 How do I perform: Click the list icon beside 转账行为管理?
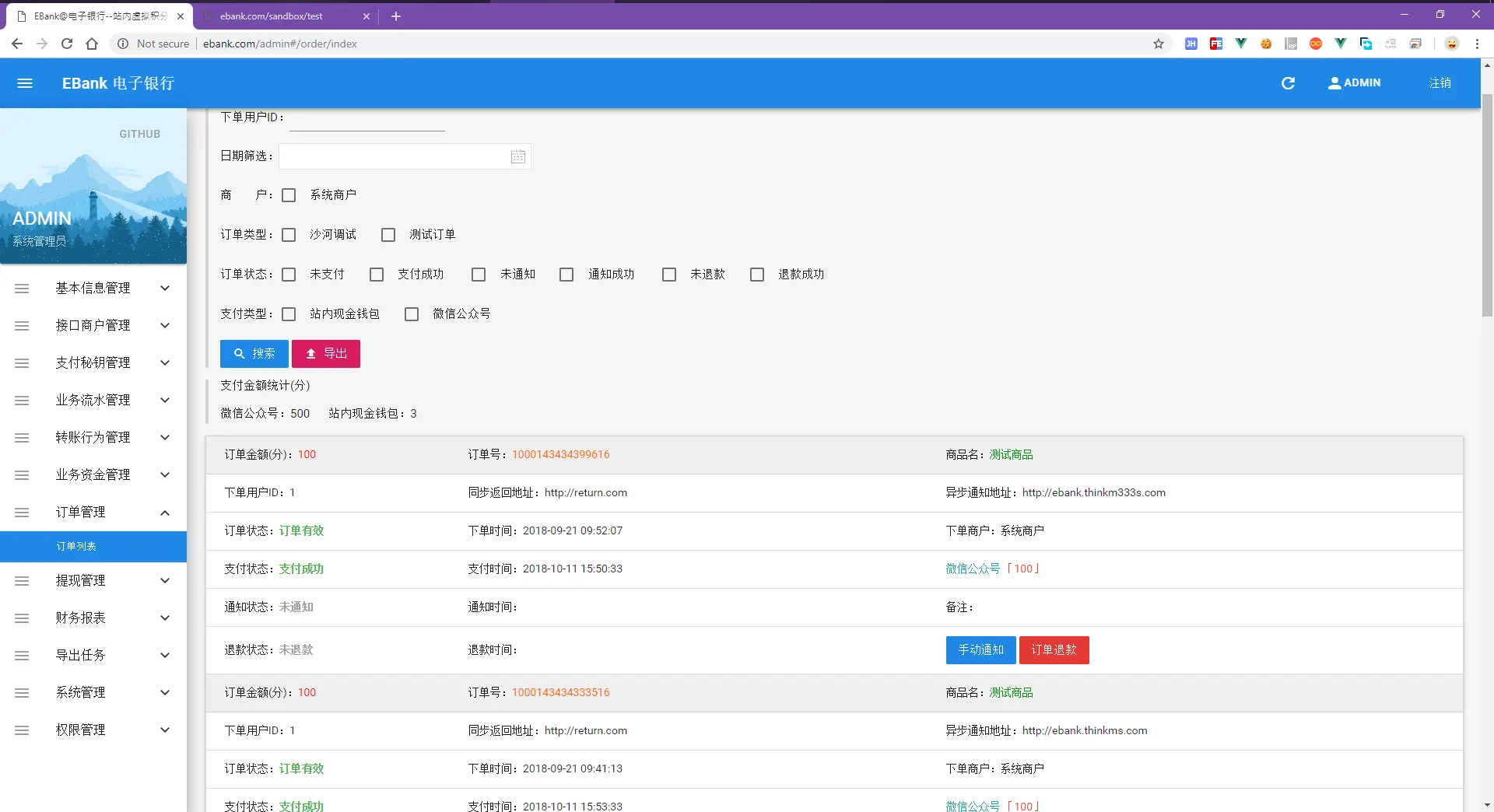(x=22, y=438)
